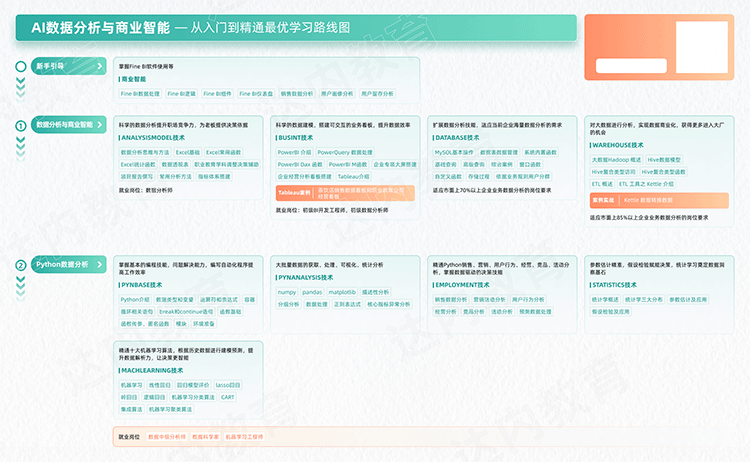
Task: Select the Fine BI数据处理 tag
Action: (140, 94)
